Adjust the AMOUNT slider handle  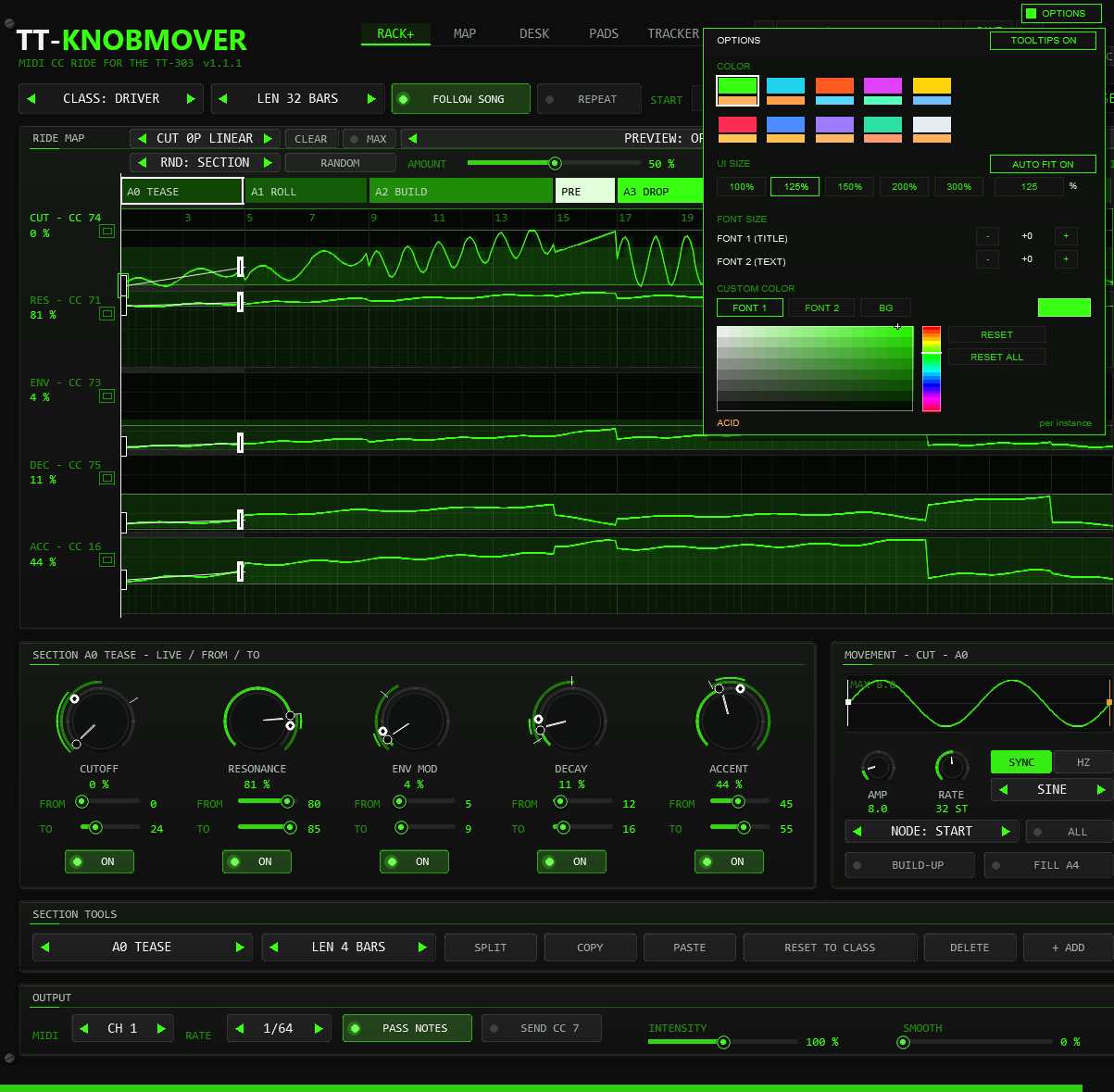tap(555, 164)
